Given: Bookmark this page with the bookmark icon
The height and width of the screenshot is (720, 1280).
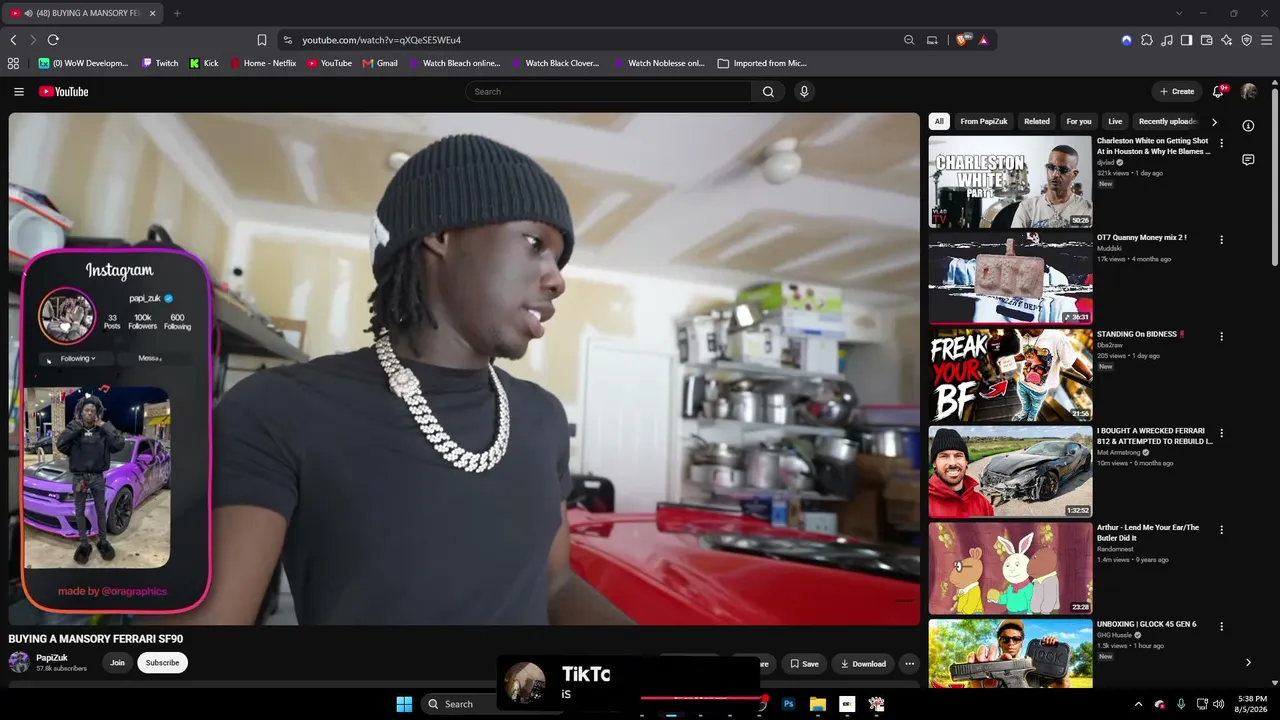Looking at the screenshot, I should click(262, 40).
